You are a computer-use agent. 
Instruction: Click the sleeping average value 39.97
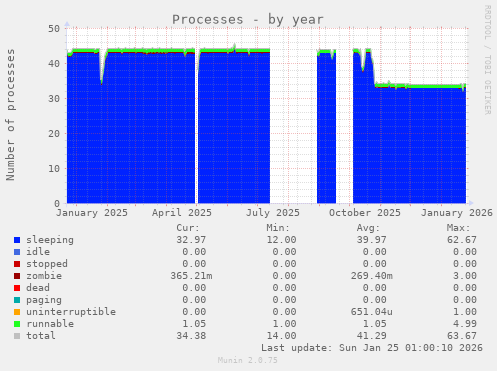(371, 240)
